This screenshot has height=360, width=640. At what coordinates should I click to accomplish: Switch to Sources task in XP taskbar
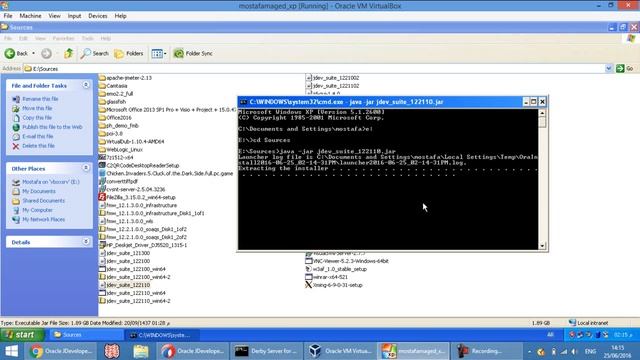click(x=87, y=335)
